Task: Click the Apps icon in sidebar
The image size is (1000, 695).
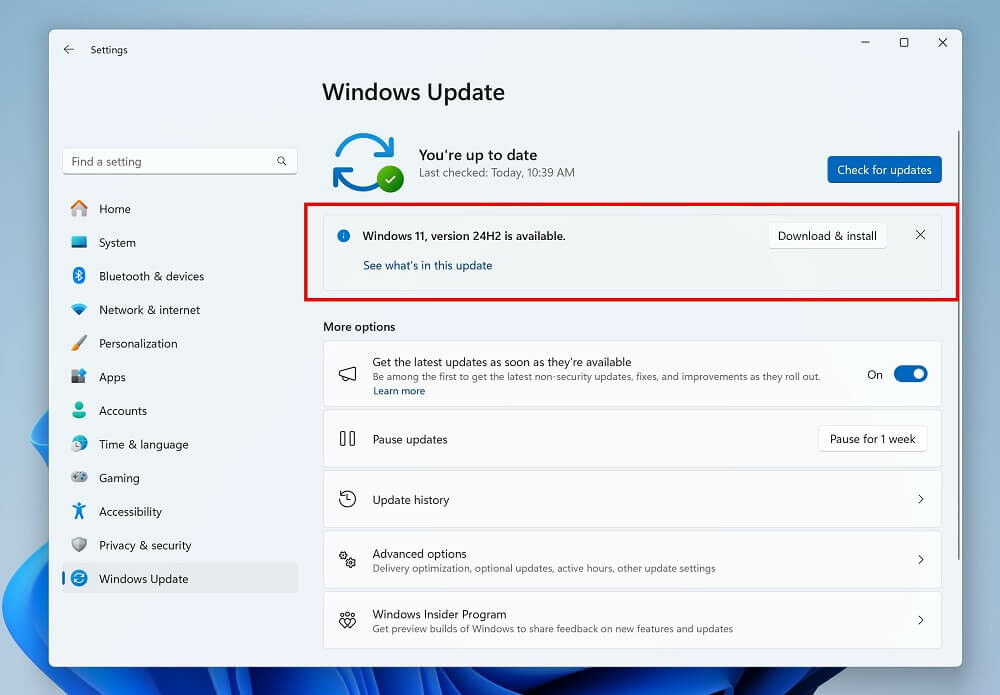Action: [79, 376]
